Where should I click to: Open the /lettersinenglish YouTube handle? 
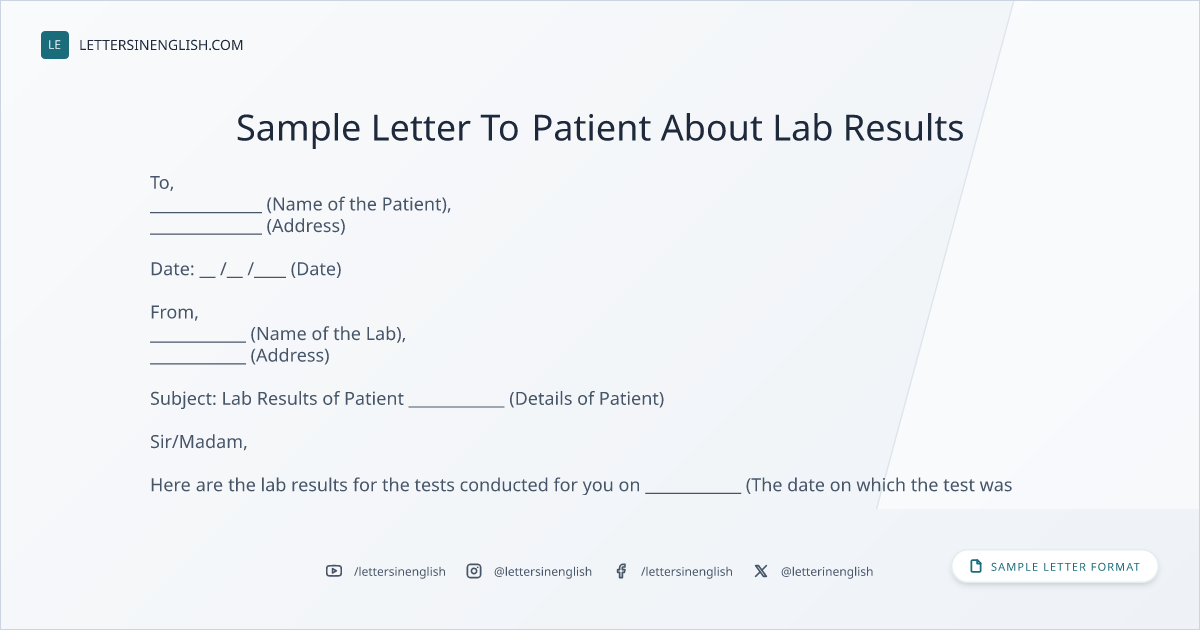click(x=400, y=571)
